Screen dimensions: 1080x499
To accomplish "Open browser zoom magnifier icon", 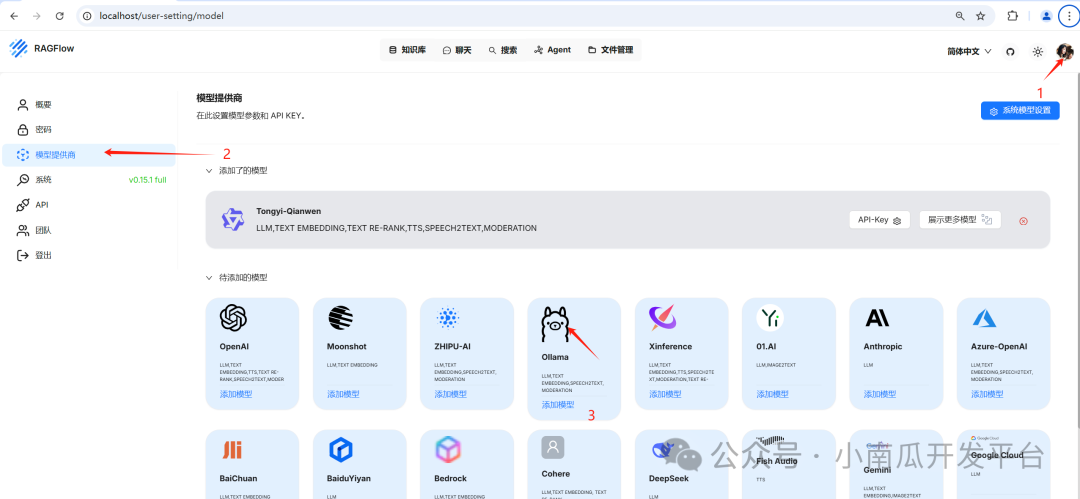I will pos(959,16).
